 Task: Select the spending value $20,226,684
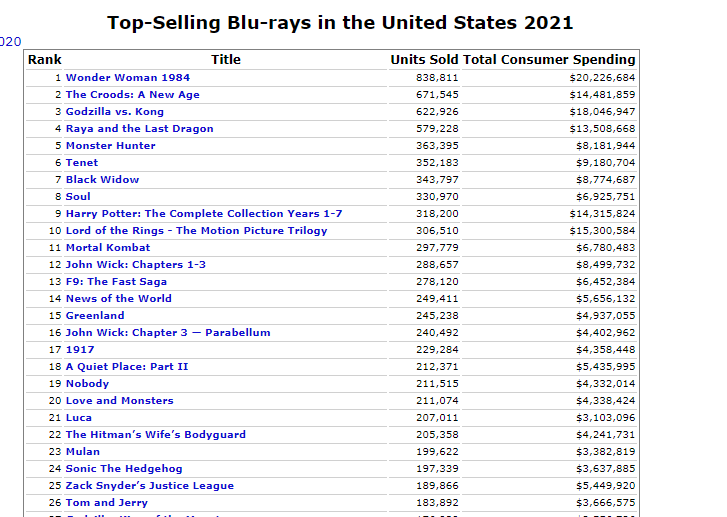coord(602,77)
